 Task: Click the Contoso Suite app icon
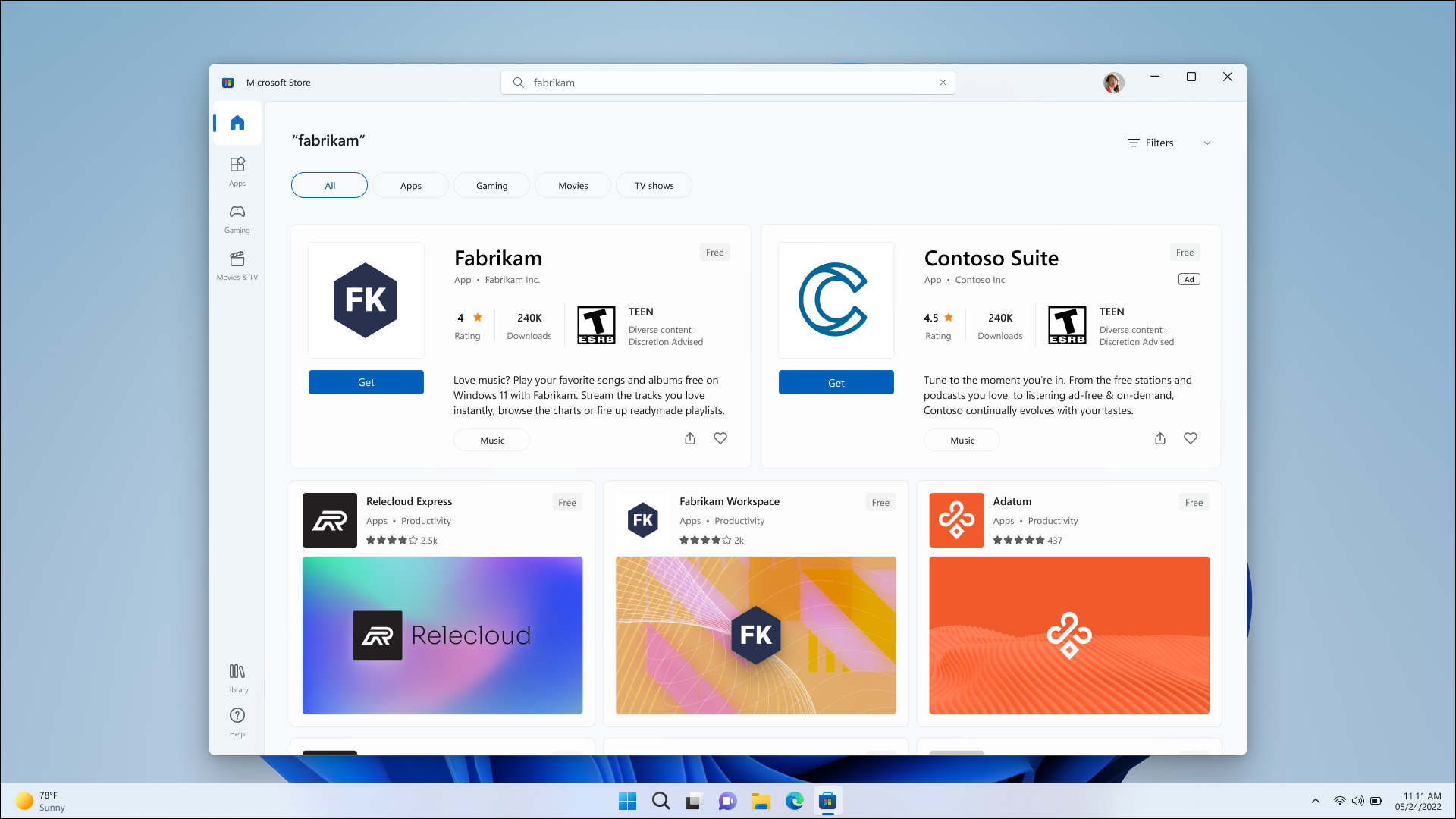(x=836, y=299)
